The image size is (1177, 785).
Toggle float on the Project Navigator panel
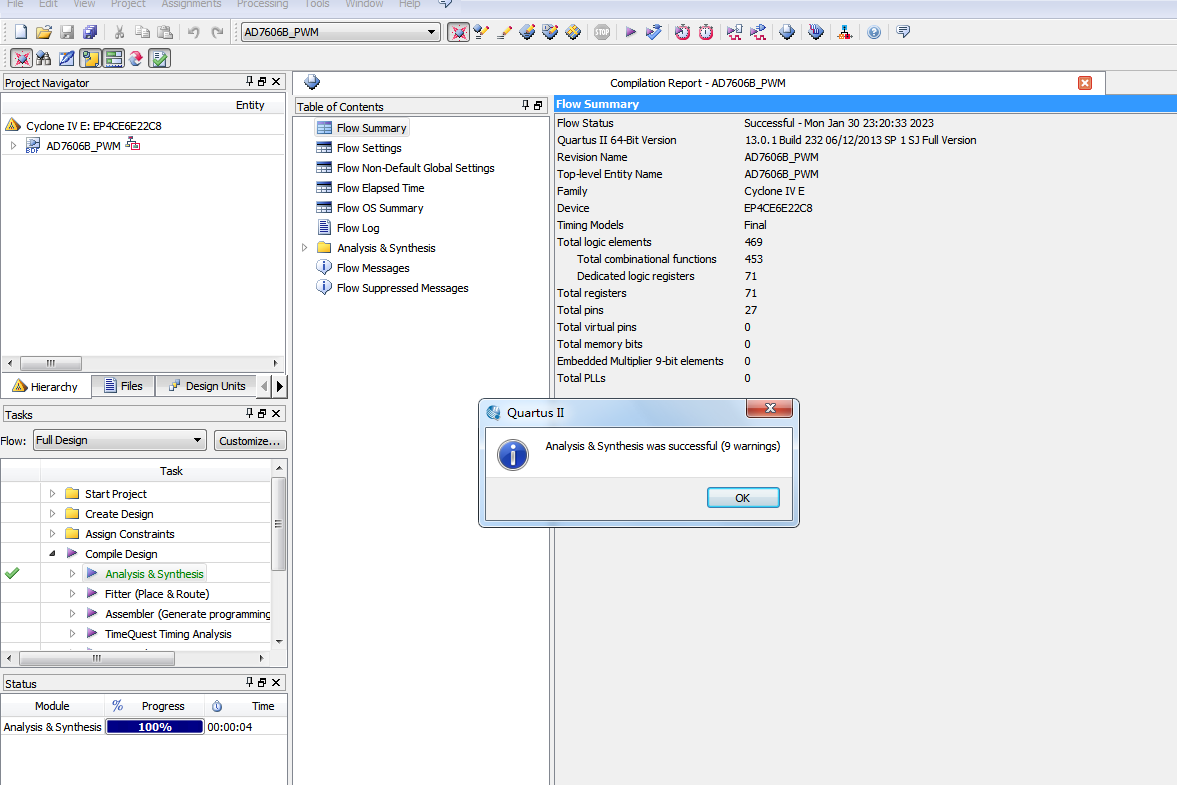[x=262, y=82]
